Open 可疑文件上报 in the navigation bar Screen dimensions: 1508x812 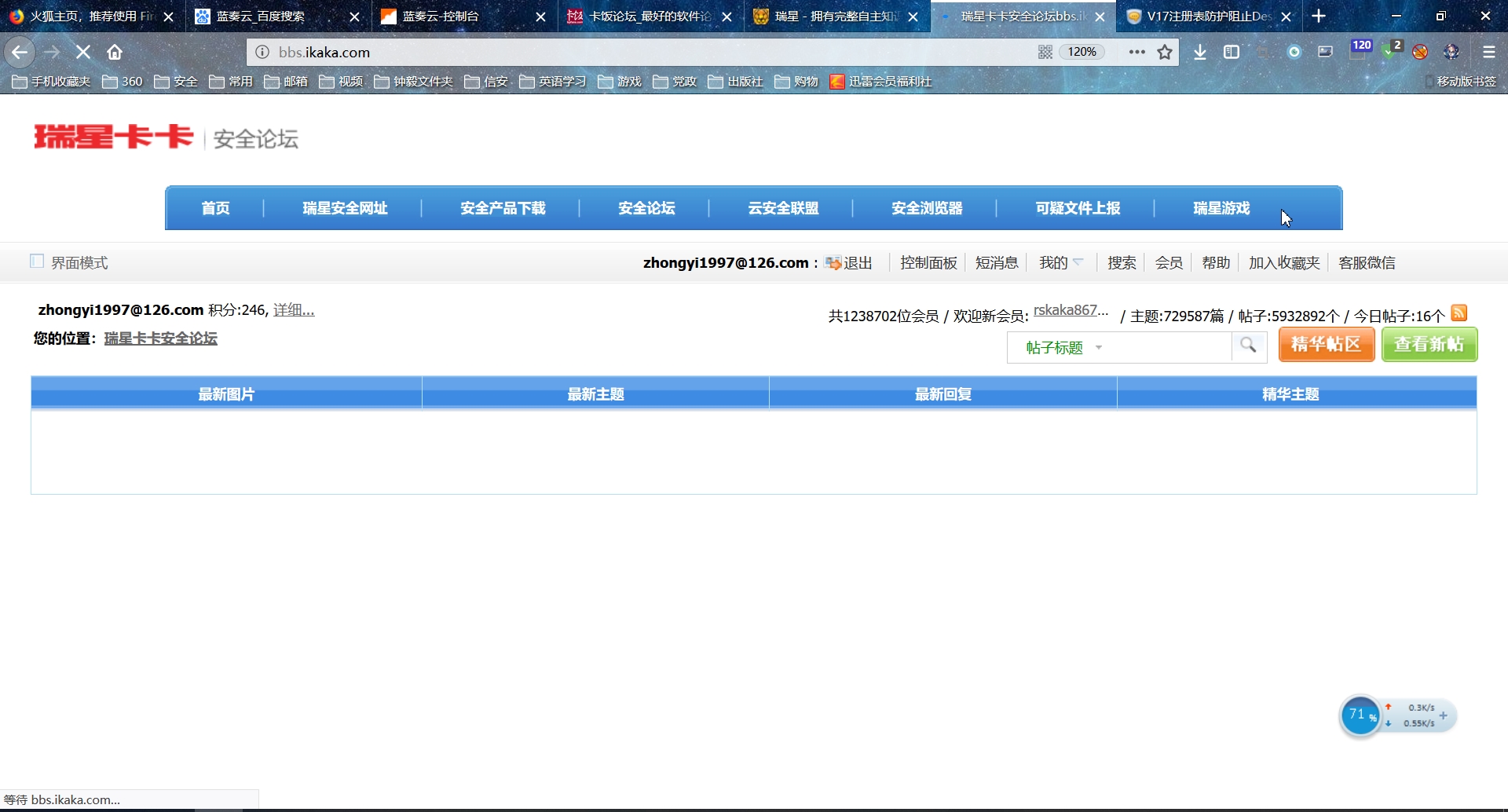(x=1078, y=208)
